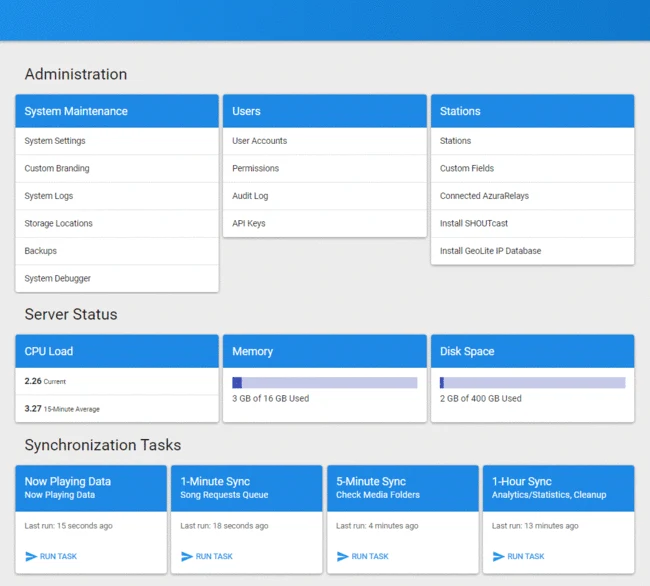
Task: Click the Disk Space card header
Action: [x=533, y=351]
